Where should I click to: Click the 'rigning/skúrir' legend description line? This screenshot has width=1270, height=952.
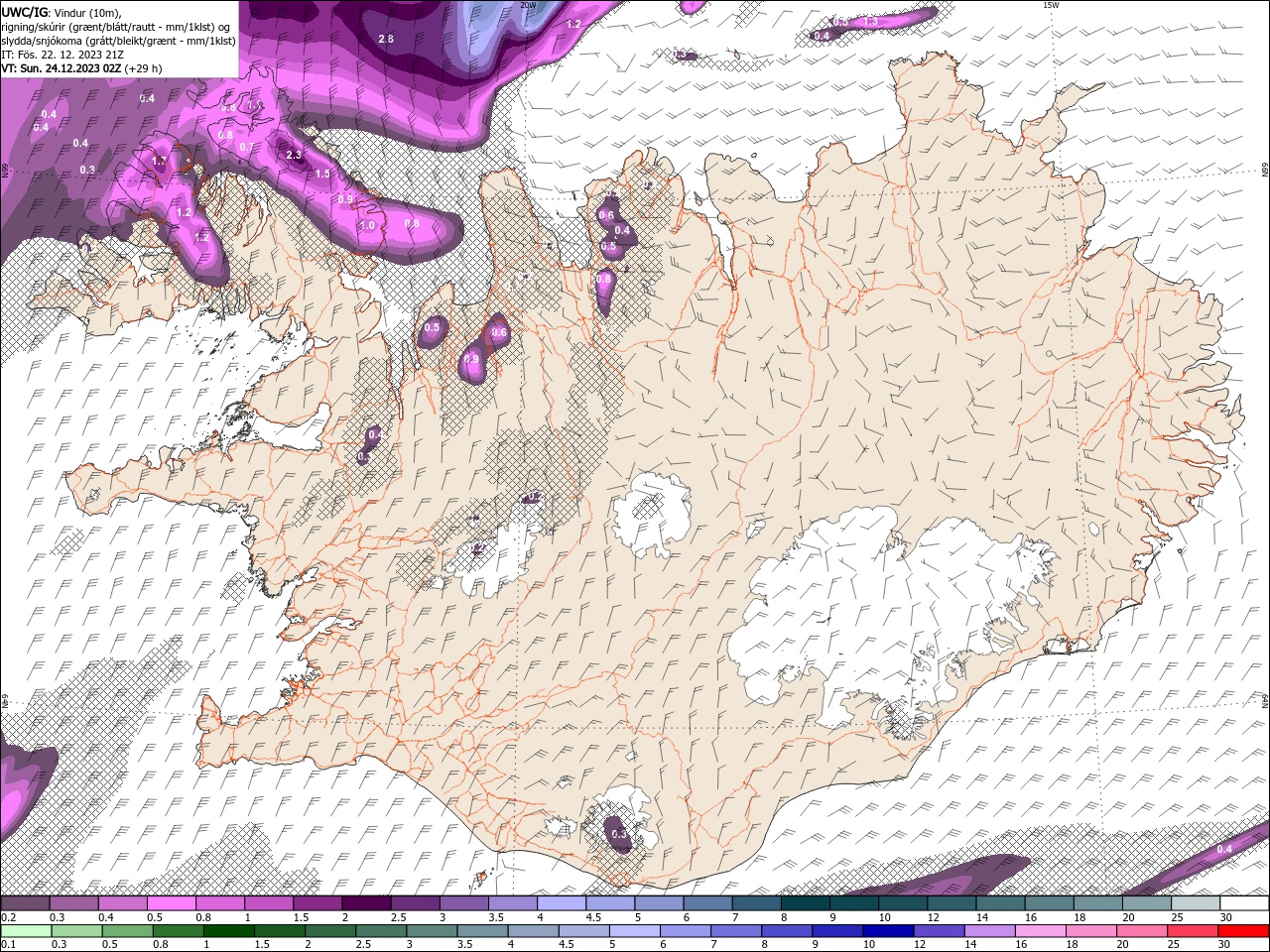pyautogui.click(x=115, y=27)
